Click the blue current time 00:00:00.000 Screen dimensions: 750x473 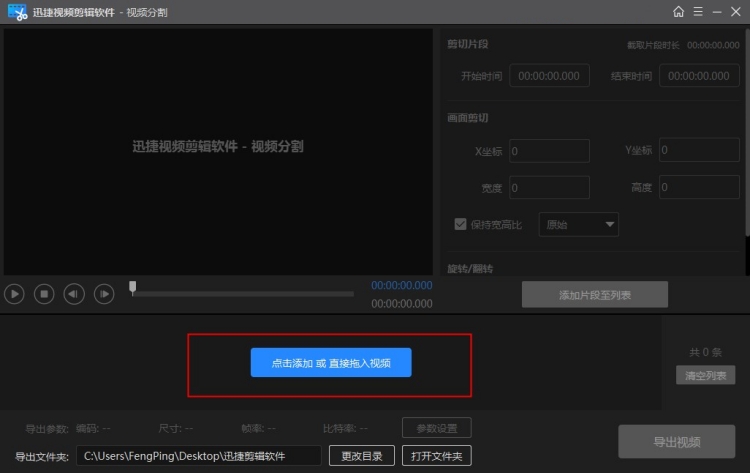pos(402,286)
